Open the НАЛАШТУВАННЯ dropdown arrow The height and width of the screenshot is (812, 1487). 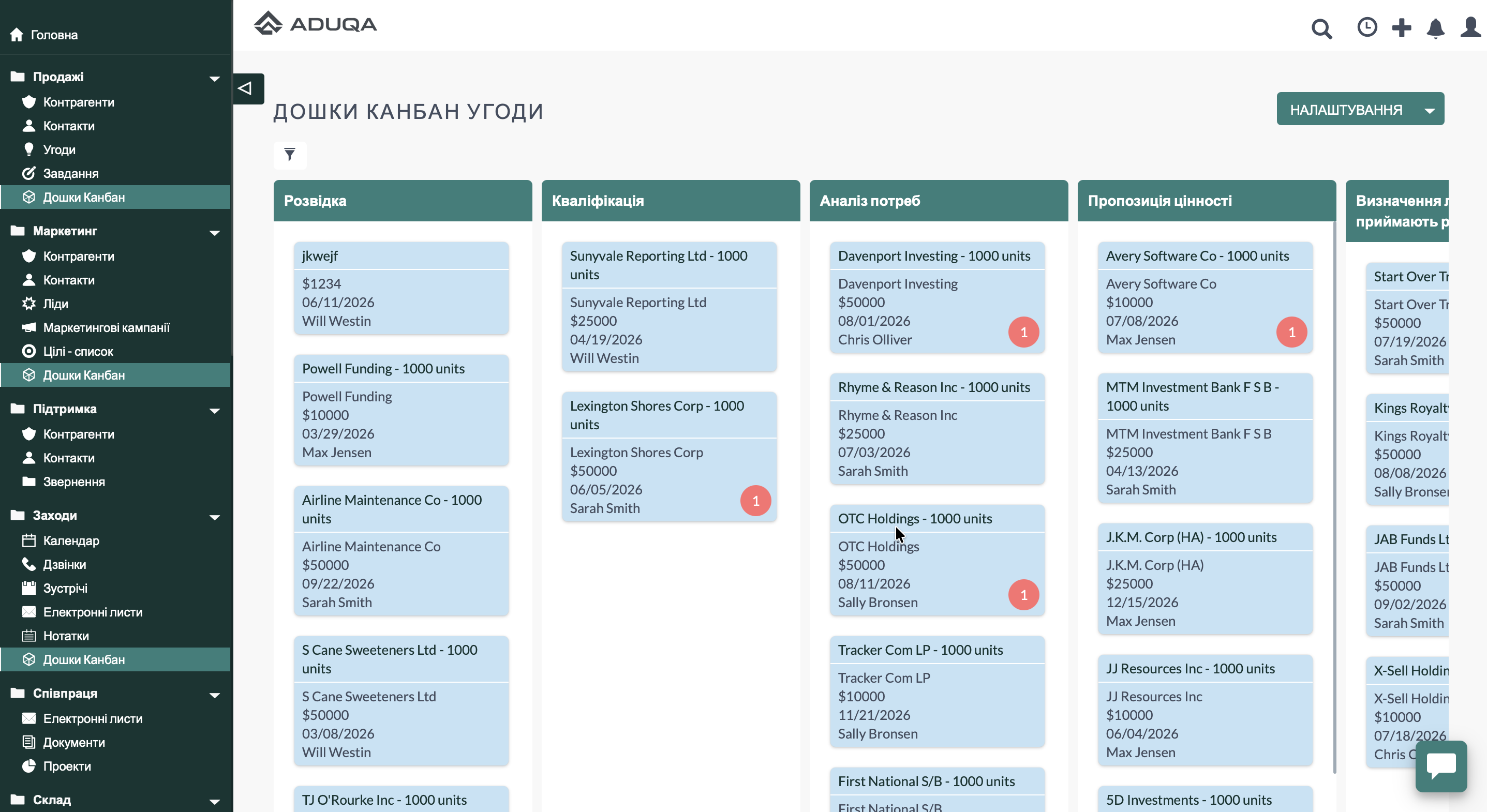1429,110
